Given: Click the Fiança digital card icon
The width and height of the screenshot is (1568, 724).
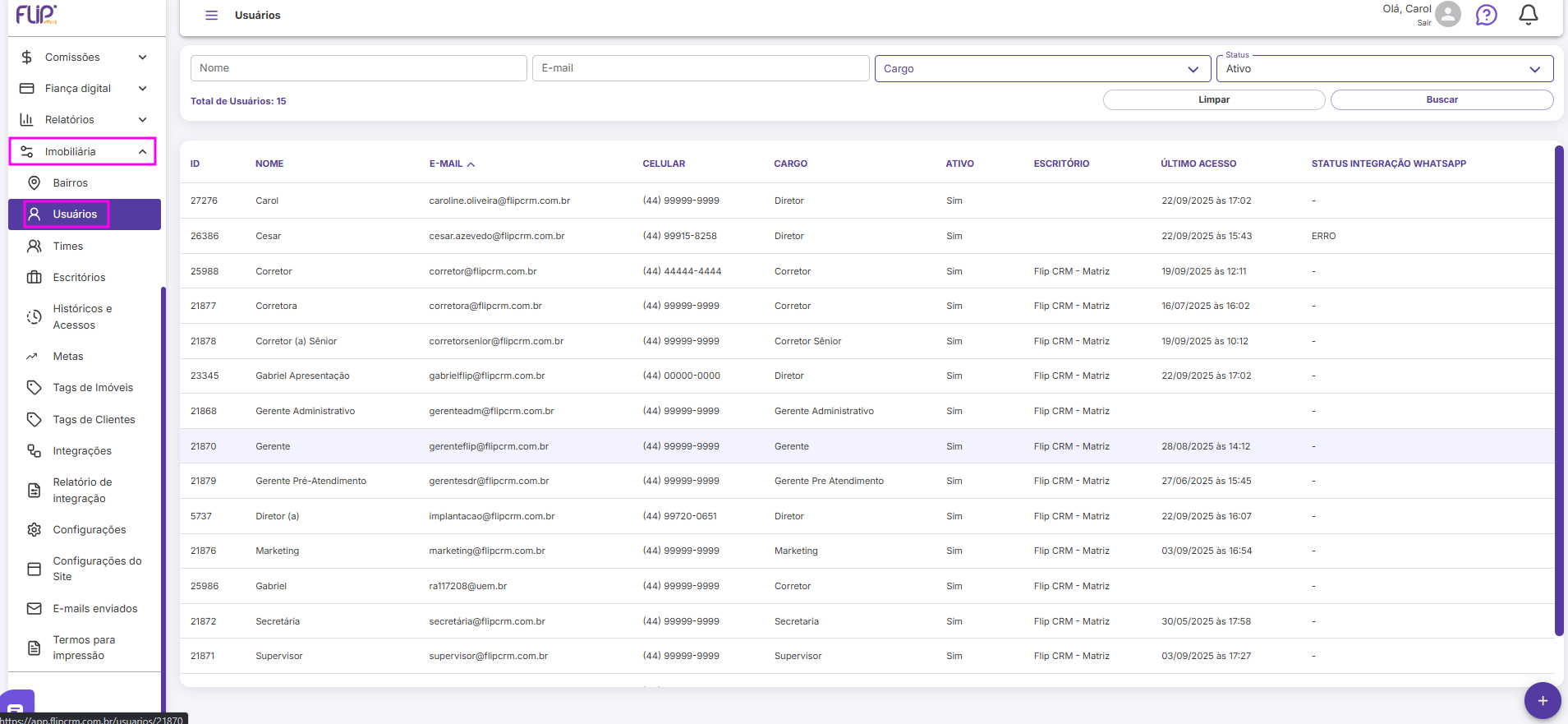Looking at the screenshot, I should (x=27, y=89).
